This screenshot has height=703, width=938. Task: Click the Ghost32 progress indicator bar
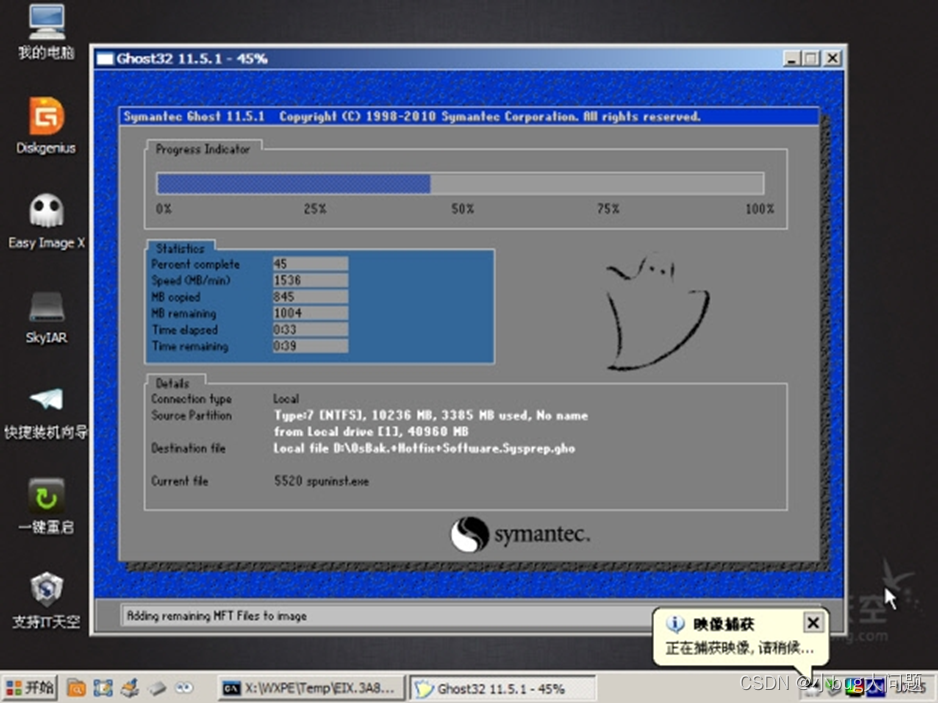(460, 183)
